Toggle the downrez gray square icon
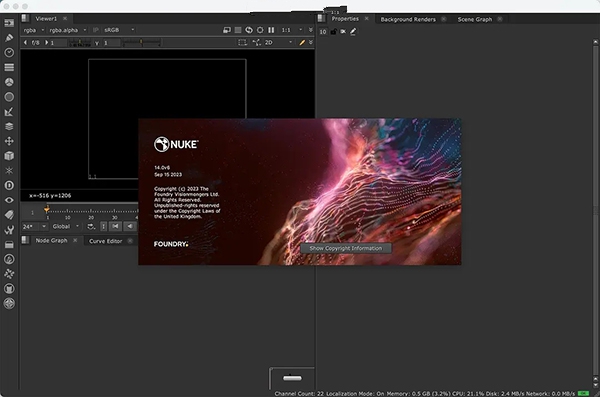The width and height of the screenshot is (600, 397). [238, 30]
